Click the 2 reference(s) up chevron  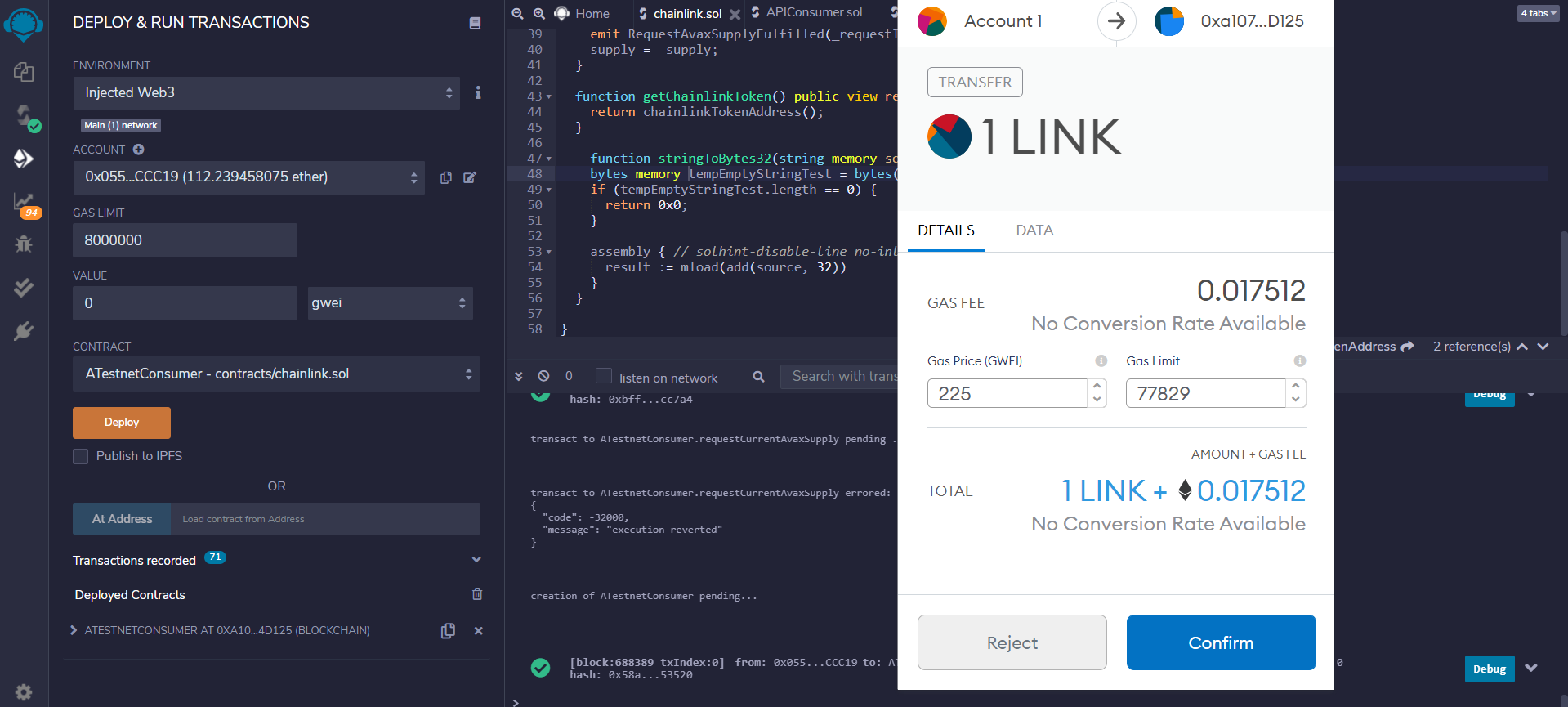pyautogui.click(x=1522, y=347)
